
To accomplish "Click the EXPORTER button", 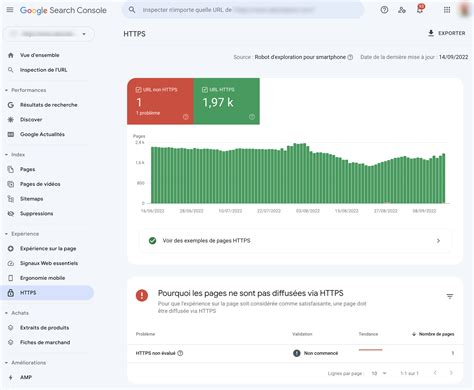I will pyautogui.click(x=447, y=33).
